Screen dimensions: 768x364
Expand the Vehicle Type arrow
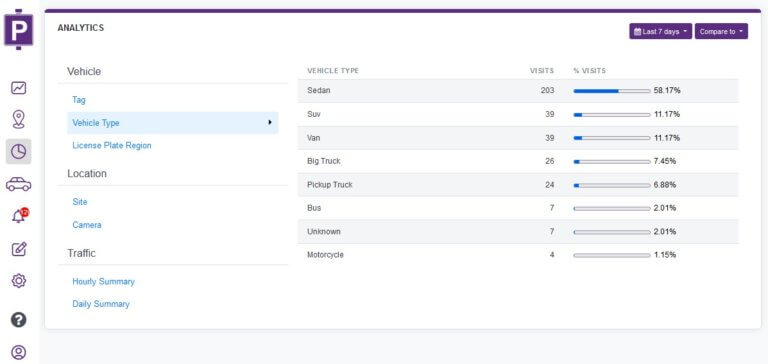click(270, 122)
